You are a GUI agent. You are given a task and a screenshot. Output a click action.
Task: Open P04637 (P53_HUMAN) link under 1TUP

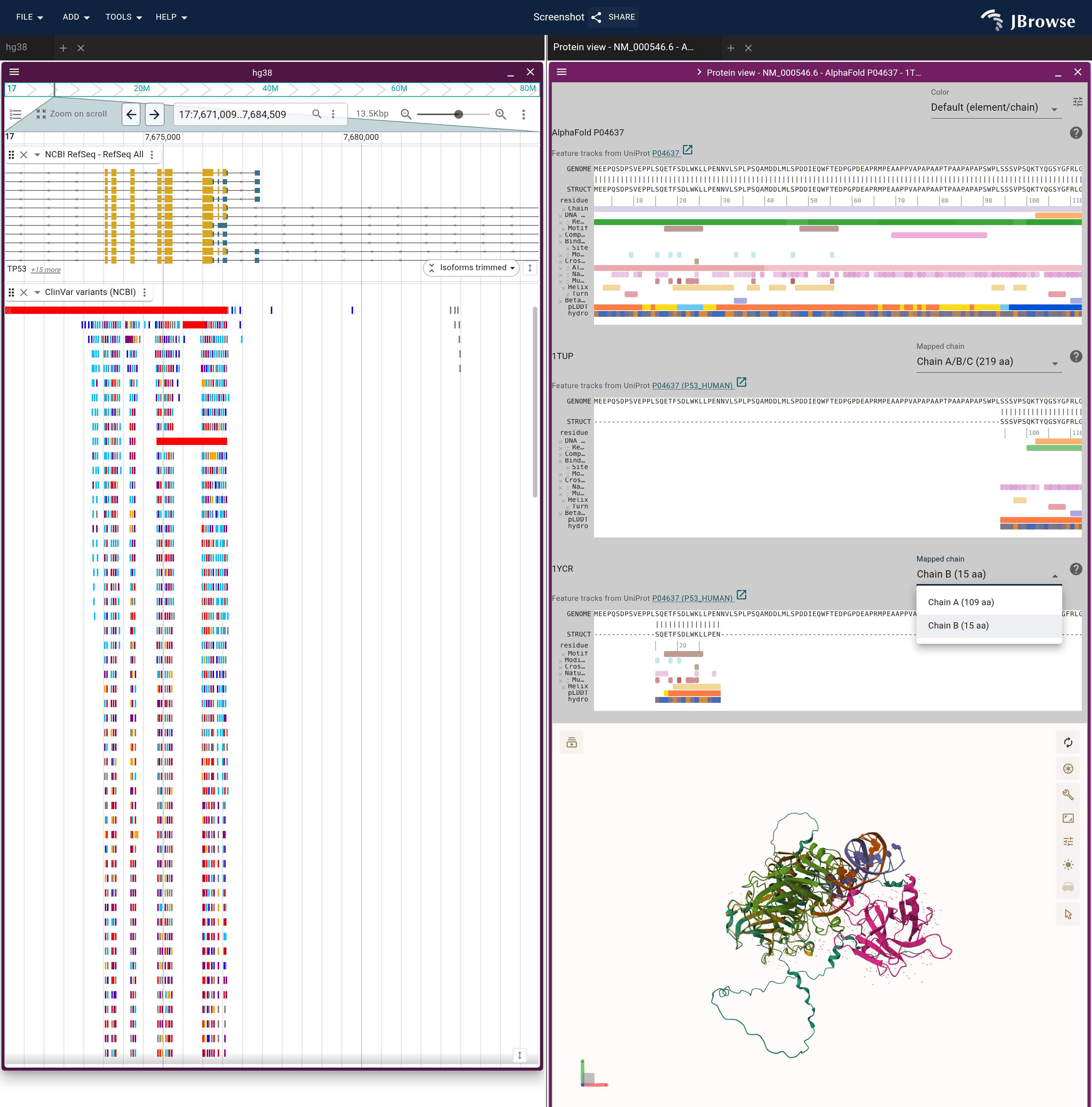click(x=692, y=386)
